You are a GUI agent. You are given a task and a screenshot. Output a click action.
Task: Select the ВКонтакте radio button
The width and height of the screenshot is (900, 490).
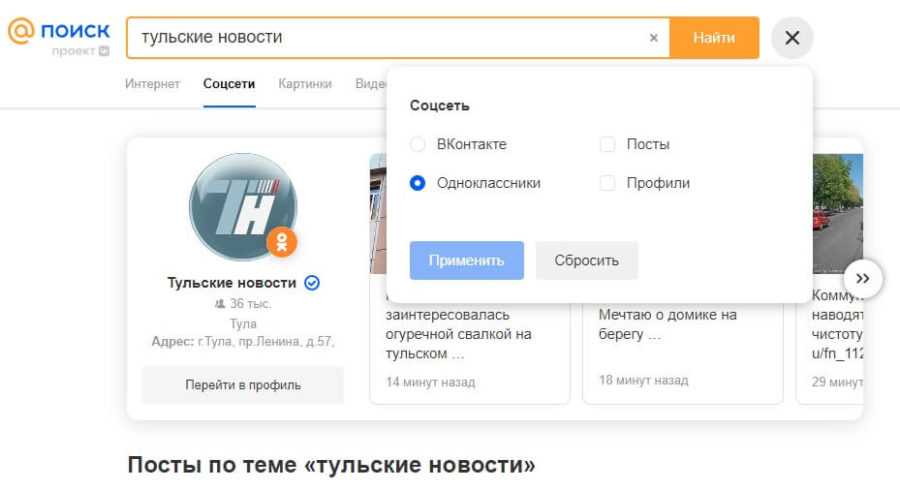click(418, 144)
